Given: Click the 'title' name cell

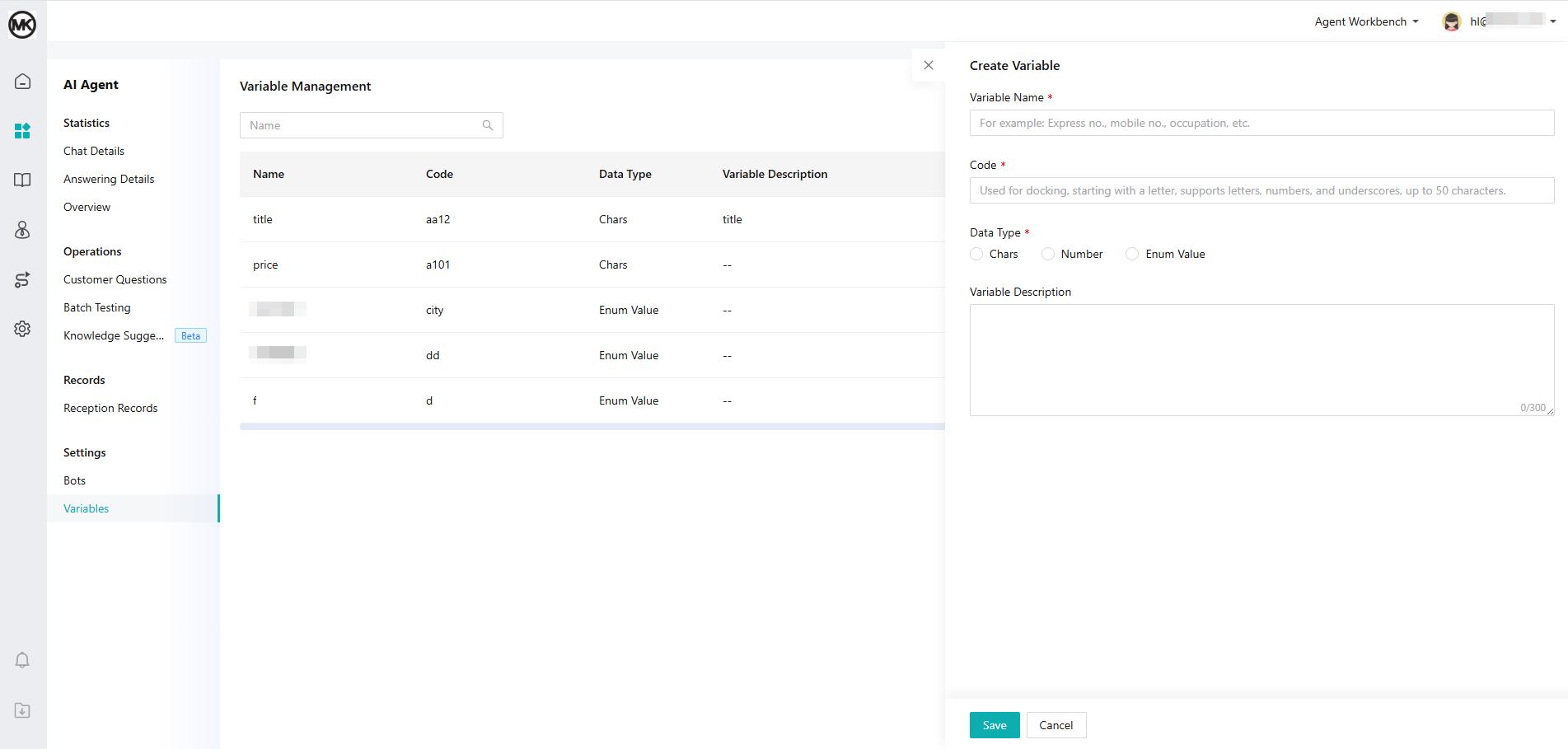Looking at the screenshot, I should (x=262, y=219).
